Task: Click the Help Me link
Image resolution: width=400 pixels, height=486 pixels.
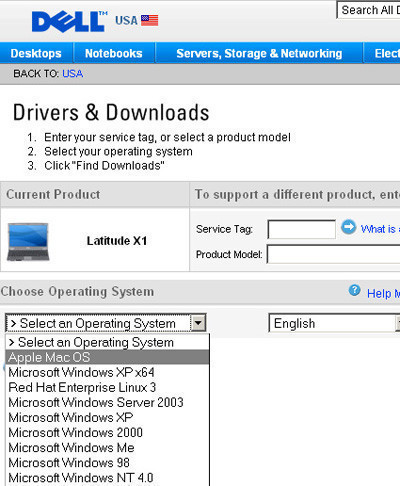Action: (383, 294)
